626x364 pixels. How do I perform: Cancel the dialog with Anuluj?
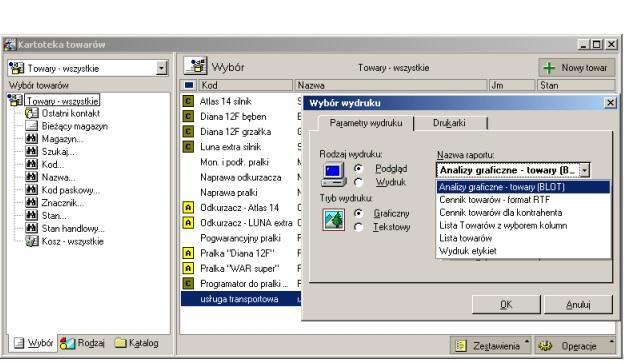578,305
